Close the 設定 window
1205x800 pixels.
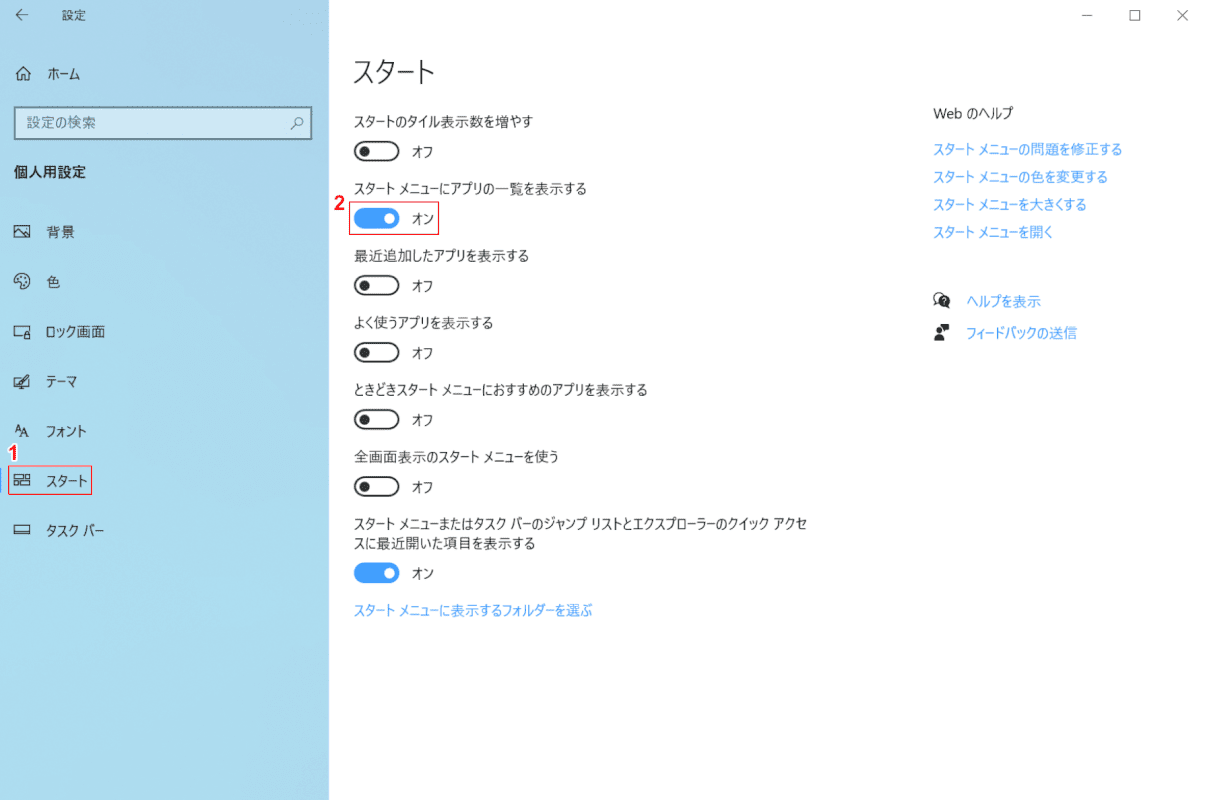coord(1182,15)
